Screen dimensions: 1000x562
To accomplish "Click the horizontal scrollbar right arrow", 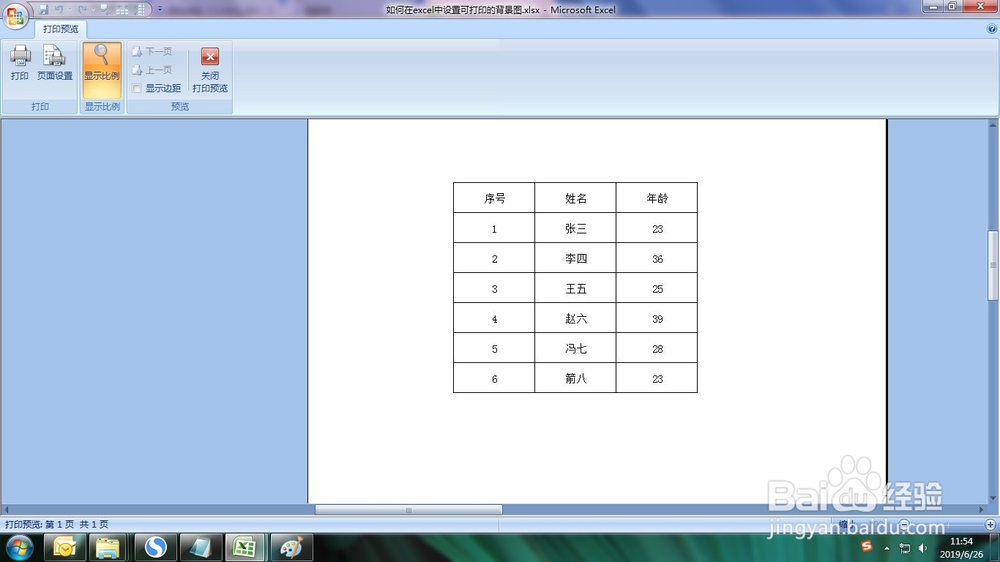I will [982, 510].
